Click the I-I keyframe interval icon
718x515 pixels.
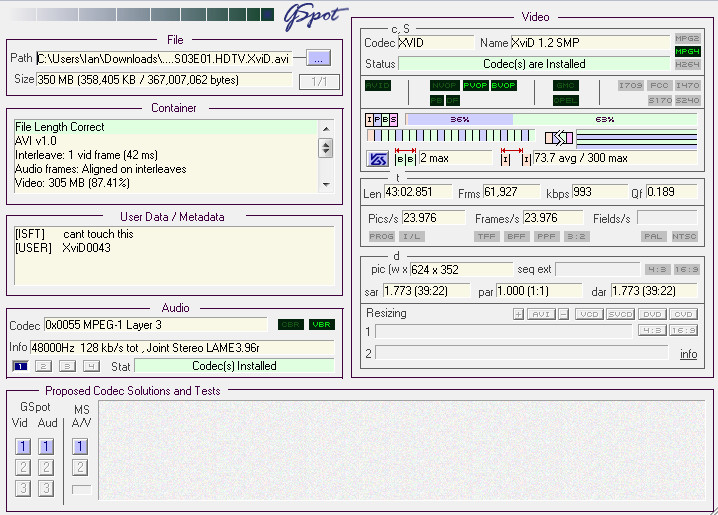point(516,157)
